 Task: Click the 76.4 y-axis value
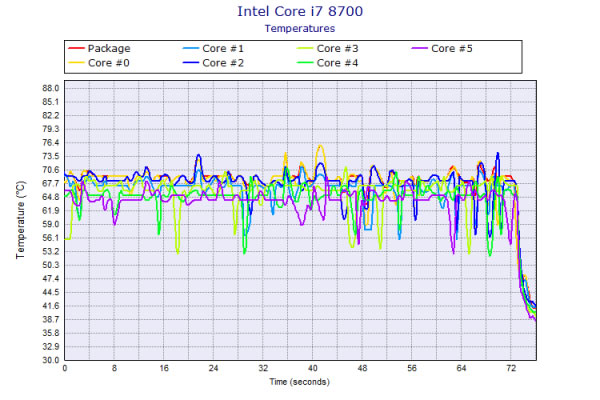pyautogui.click(x=51, y=143)
